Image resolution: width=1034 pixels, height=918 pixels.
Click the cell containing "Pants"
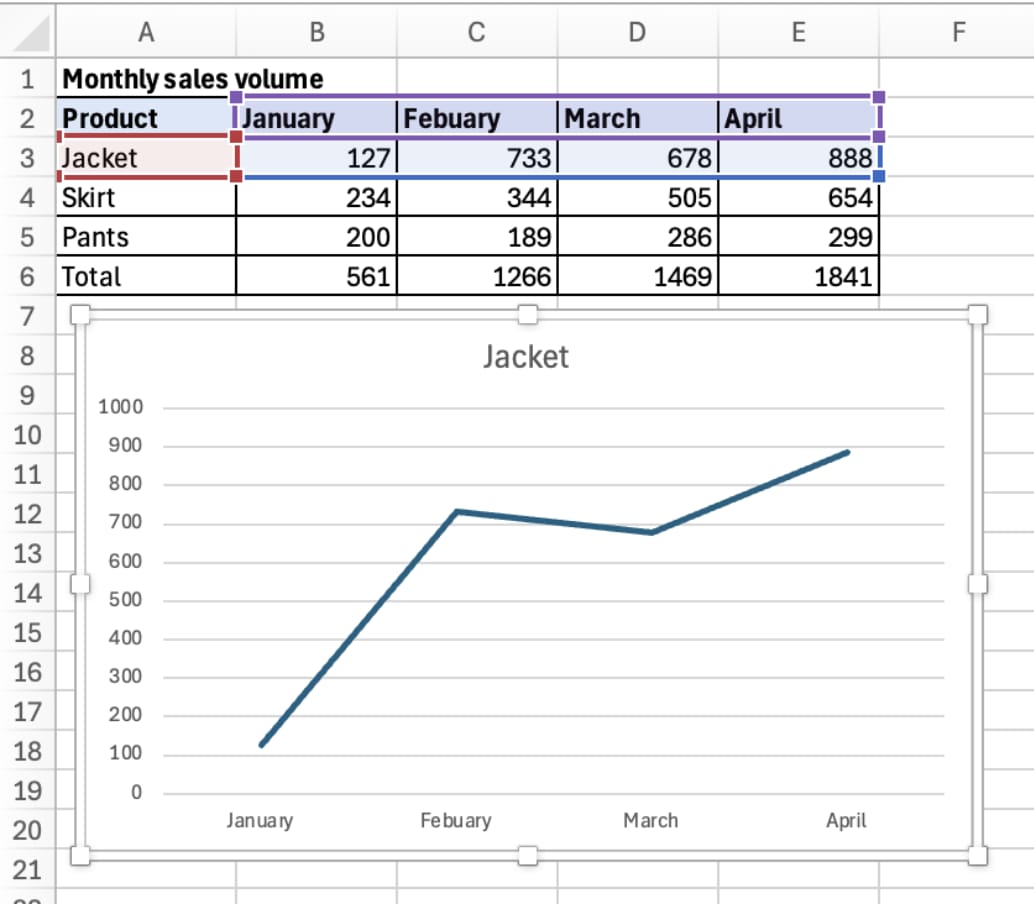(x=146, y=237)
